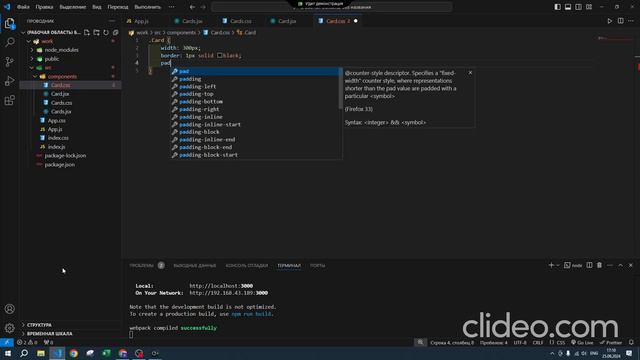This screenshot has height=360, width=640.
Task: Create a new folder in workspace explorer
Action: [x=96, y=32]
